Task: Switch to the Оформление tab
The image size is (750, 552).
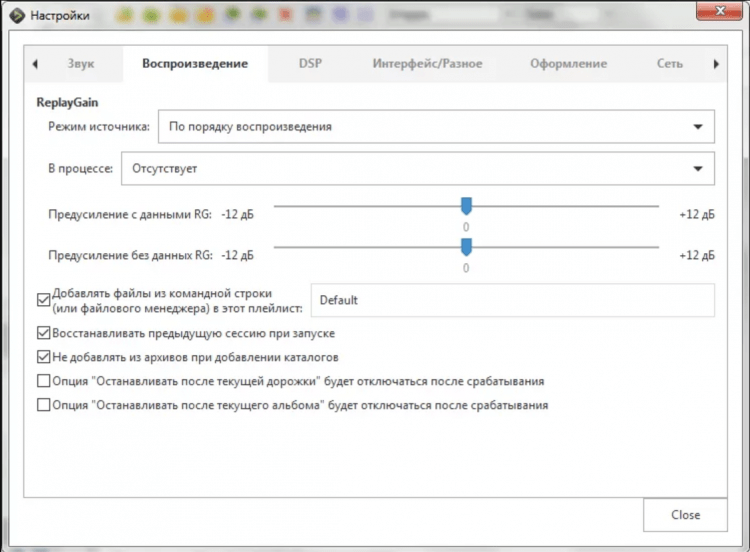Action: pyautogui.click(x=568, y=64)
